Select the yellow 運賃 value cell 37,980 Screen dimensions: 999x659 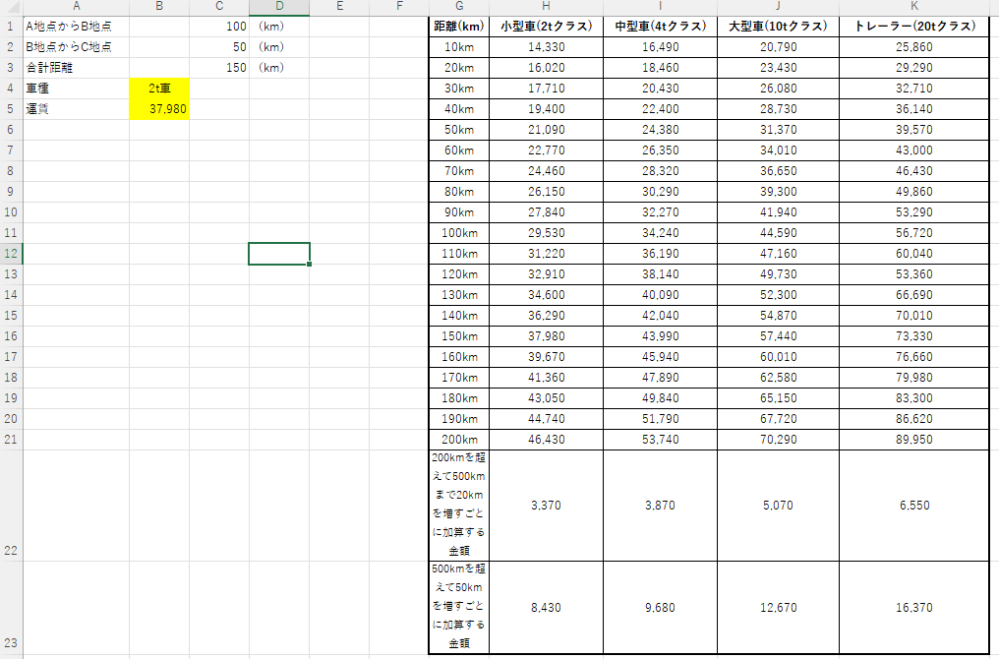click(x=159, y=109)
